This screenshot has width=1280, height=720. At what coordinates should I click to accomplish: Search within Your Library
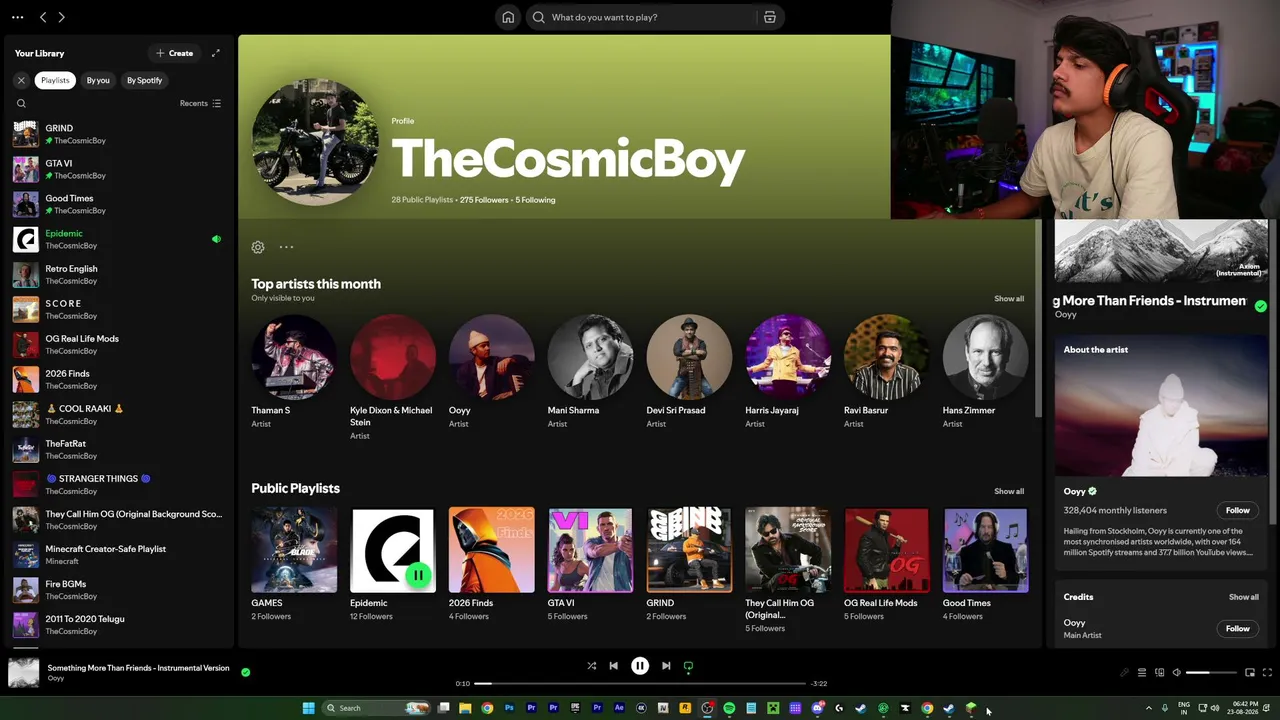[21, 103]
